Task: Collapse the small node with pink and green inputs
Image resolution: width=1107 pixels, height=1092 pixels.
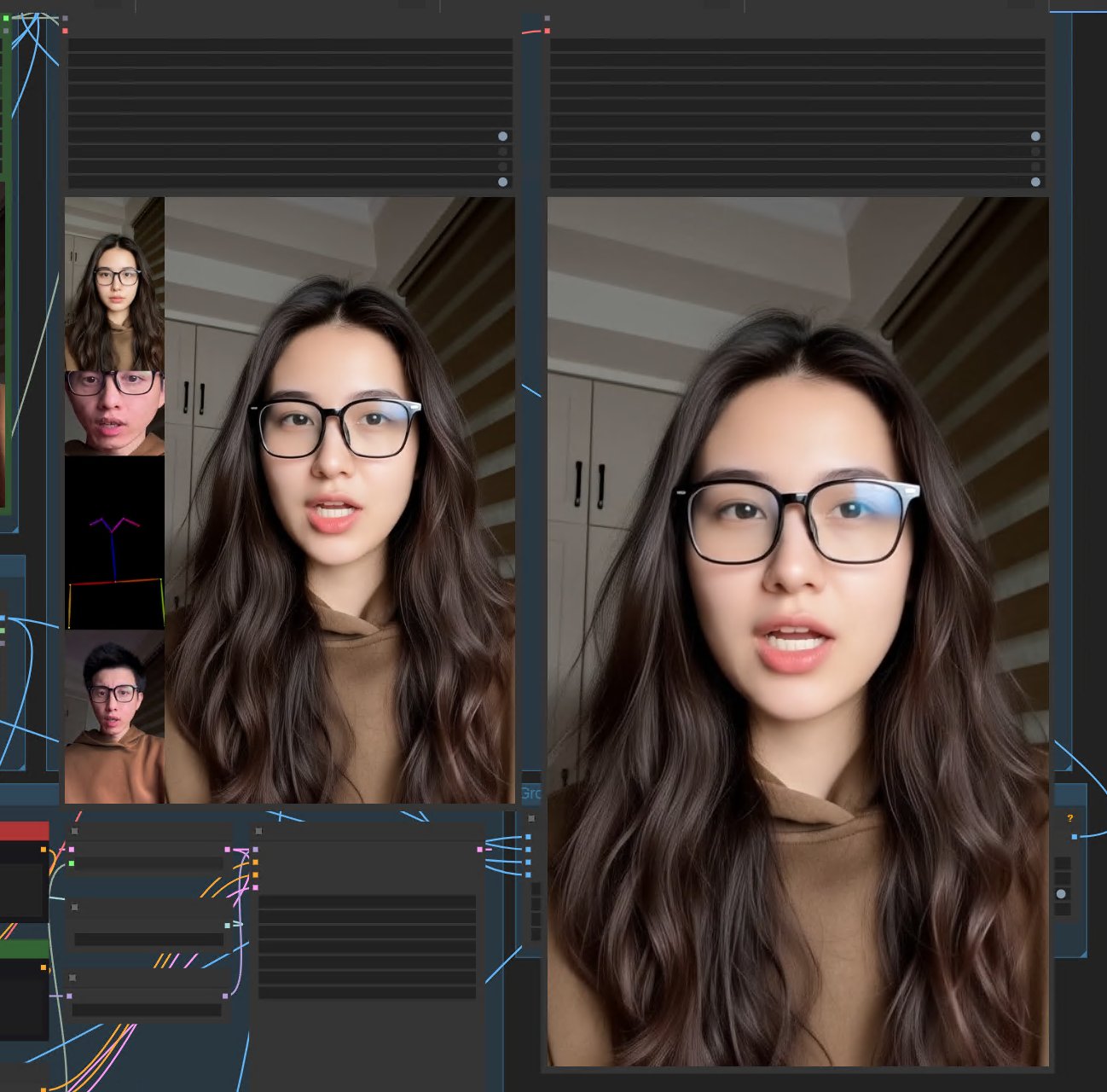Action: coord(75,831)
